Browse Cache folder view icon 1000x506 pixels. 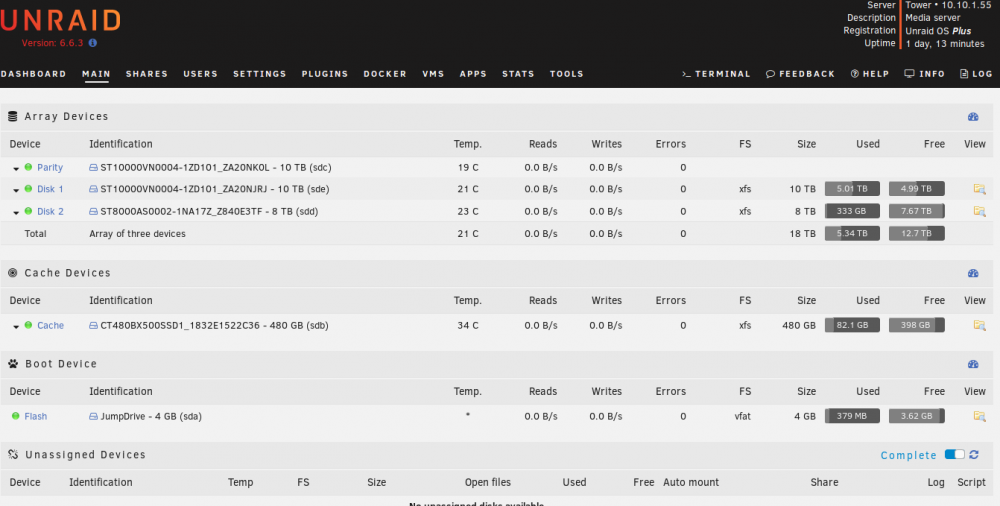[x=979, y=325]
